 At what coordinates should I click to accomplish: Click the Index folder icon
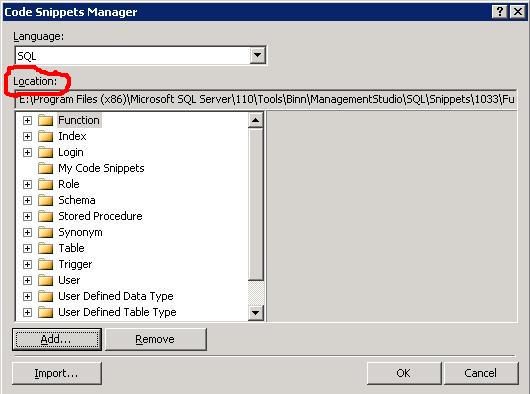tap(45, 136)
